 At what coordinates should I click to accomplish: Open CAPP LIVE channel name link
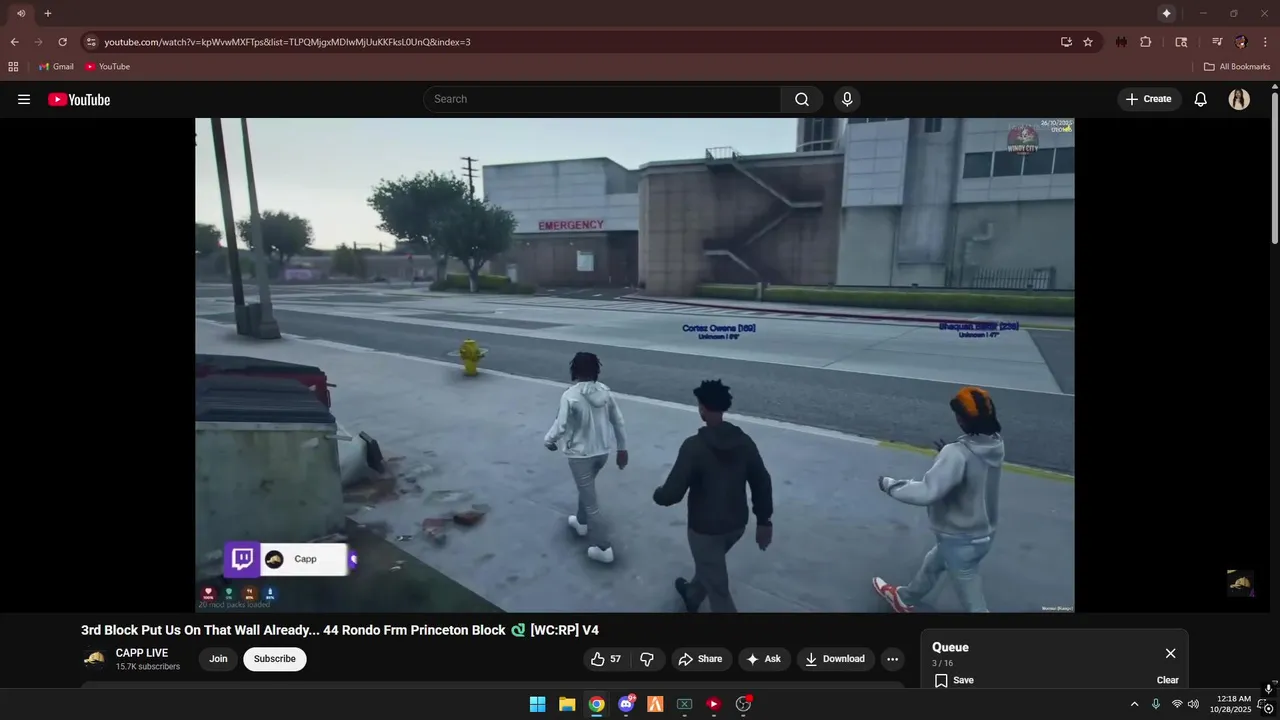142,653
